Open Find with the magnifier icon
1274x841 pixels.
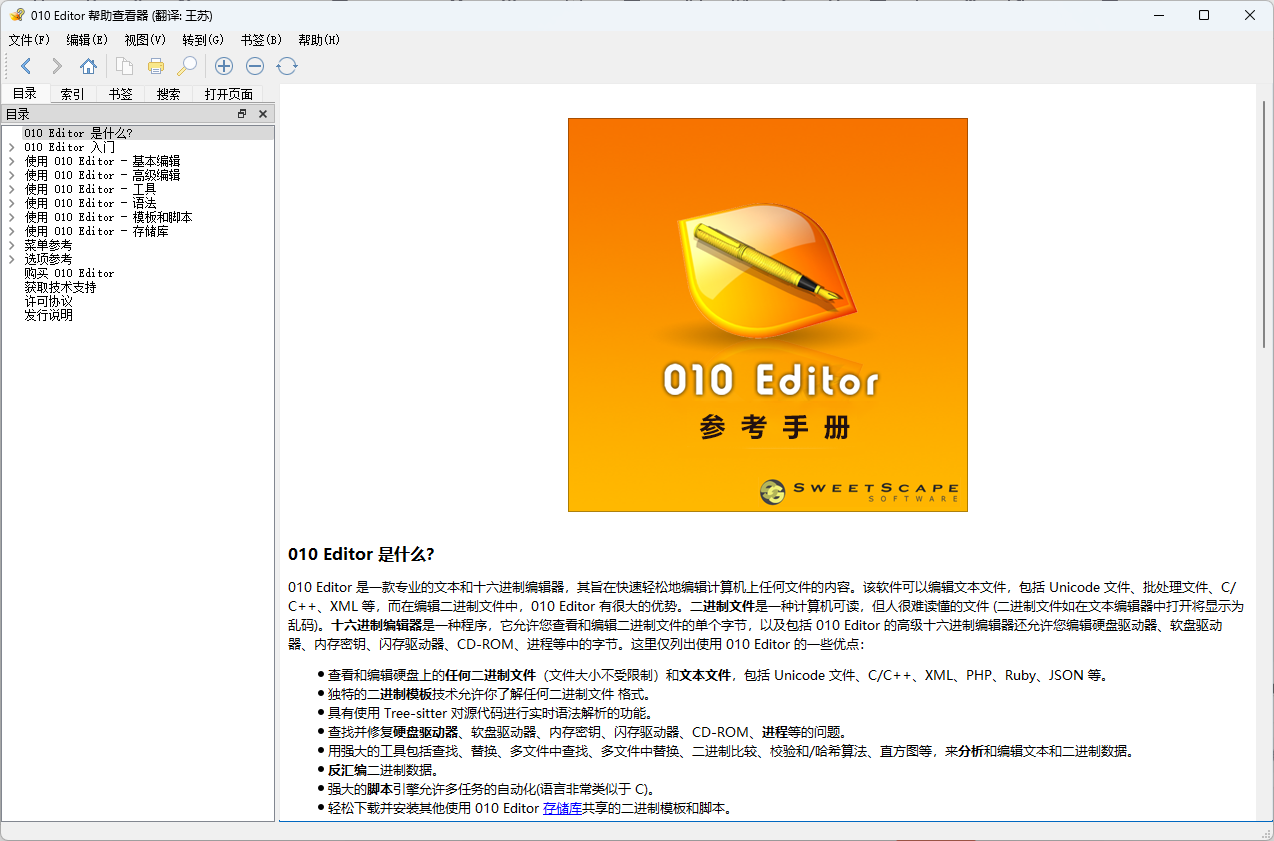coord(186,66)
